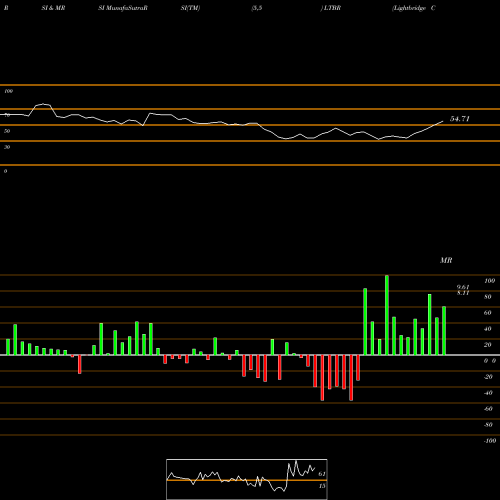500x500 pixels.
Task: Click the MR axis label -20
Action: tap(488, 377)
